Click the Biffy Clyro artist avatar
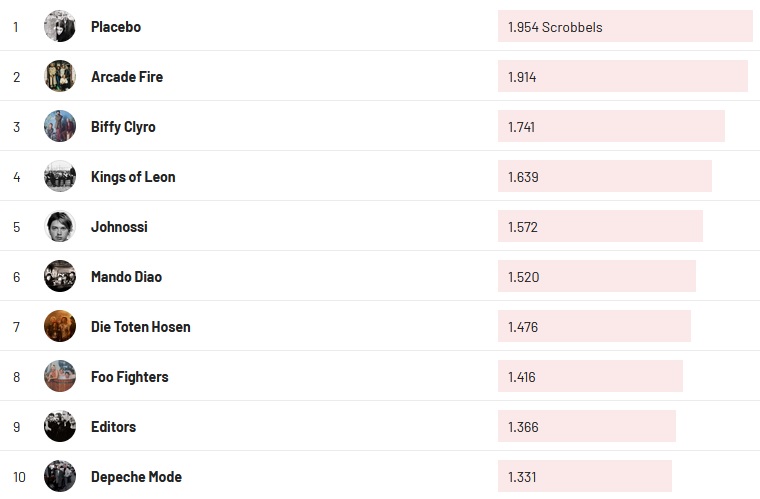760x499 pixels. (x=60, y=127)
